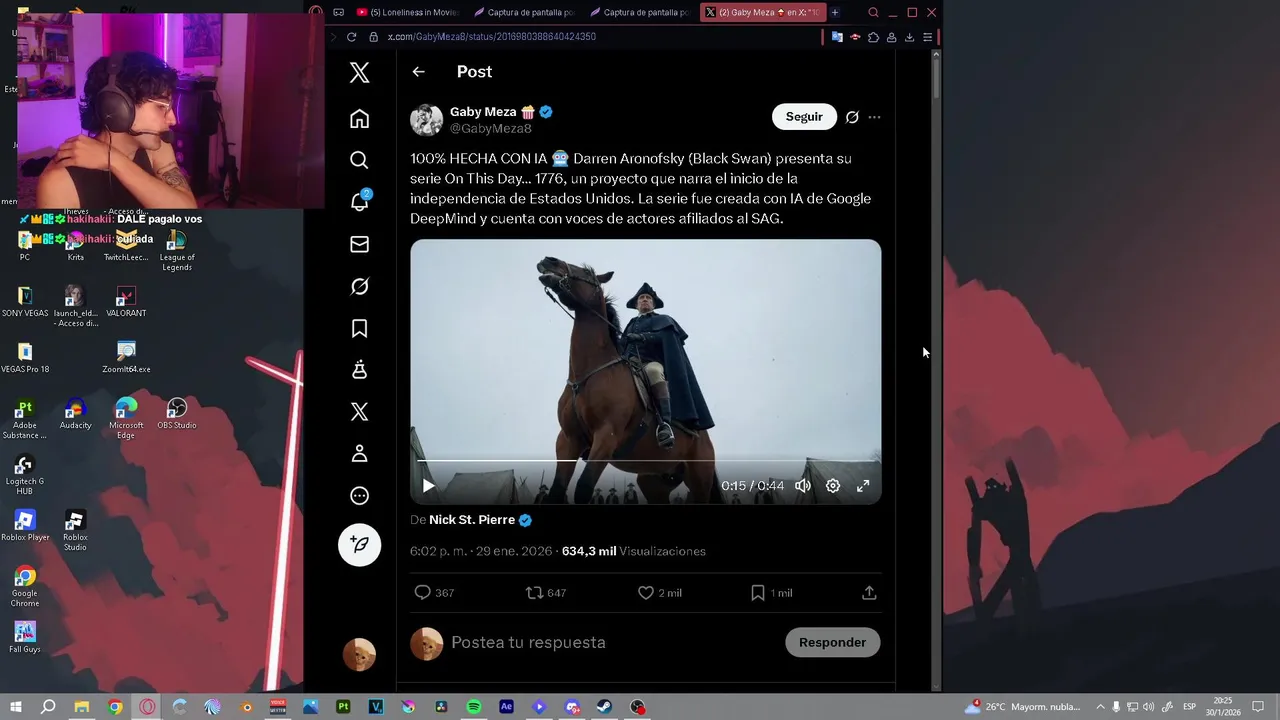Image resolution: width=1280 pixels, height=720 pixels.
Task: Select Audacity desktop icon
Action: pos(75,414)
